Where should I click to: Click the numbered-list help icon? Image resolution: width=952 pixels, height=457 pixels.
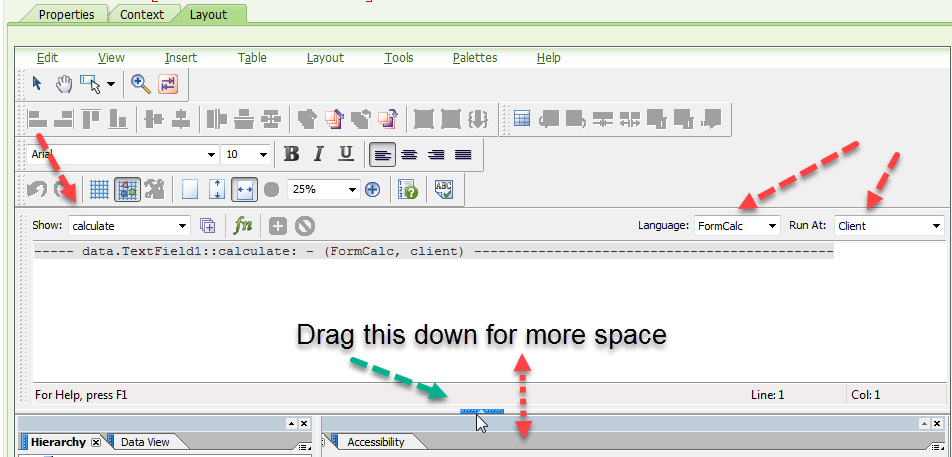pyautogui.click(x=407, y=189)
